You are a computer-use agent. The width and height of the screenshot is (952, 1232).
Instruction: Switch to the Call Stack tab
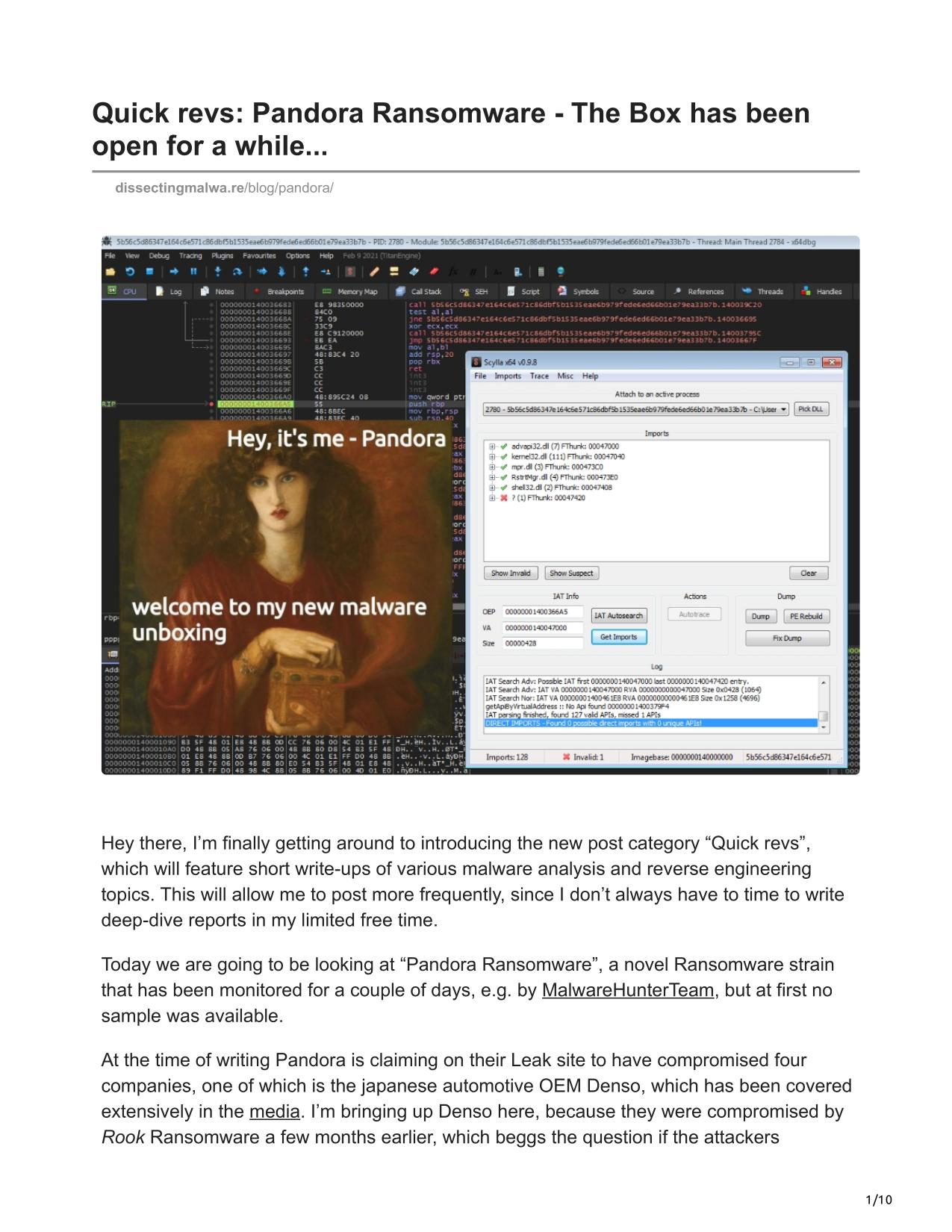[x=420, y=291]
